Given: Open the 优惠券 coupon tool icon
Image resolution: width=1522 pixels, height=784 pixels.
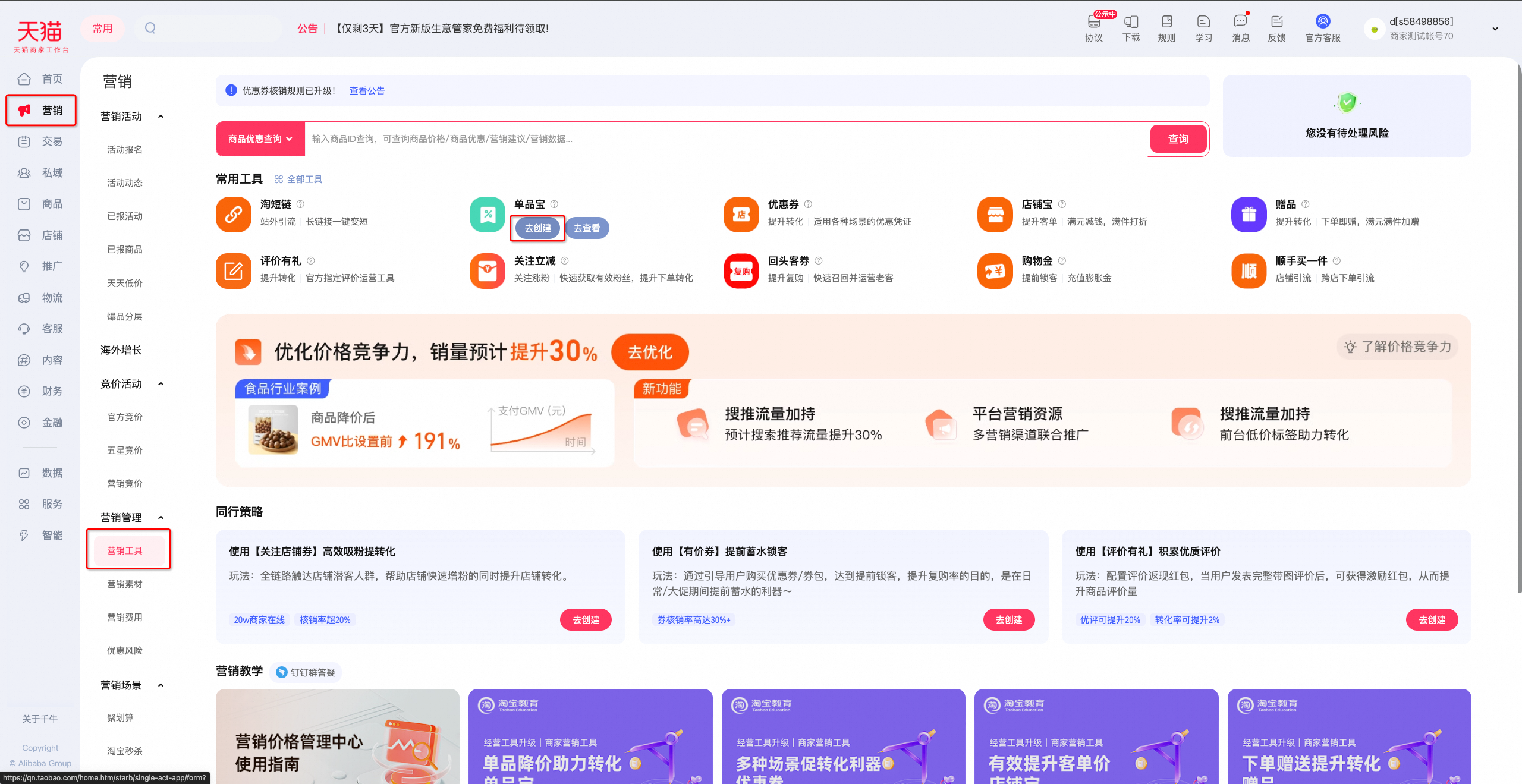Looking at the screenshot, I should (741, 214).
